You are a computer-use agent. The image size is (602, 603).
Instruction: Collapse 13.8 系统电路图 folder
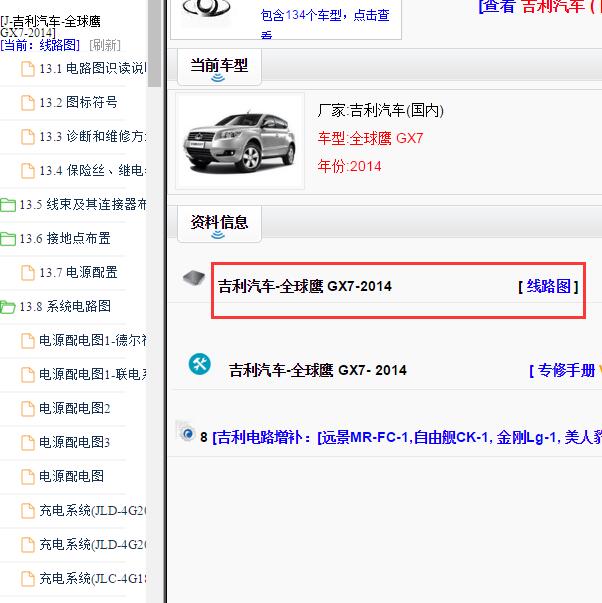point(65,306)
